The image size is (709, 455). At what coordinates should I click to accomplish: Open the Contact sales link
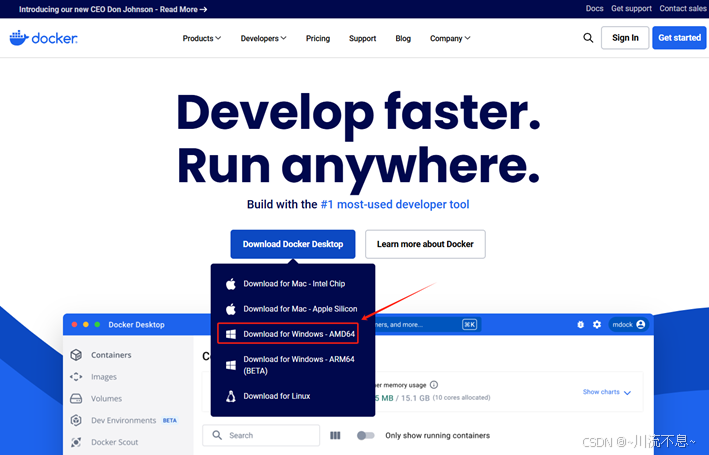tap(683, 8)
